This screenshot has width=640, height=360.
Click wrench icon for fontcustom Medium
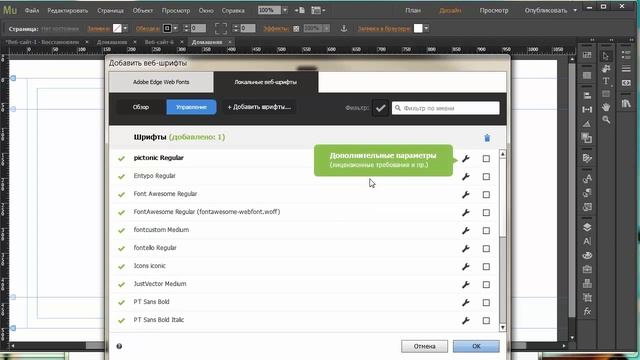tap(466, 230)
